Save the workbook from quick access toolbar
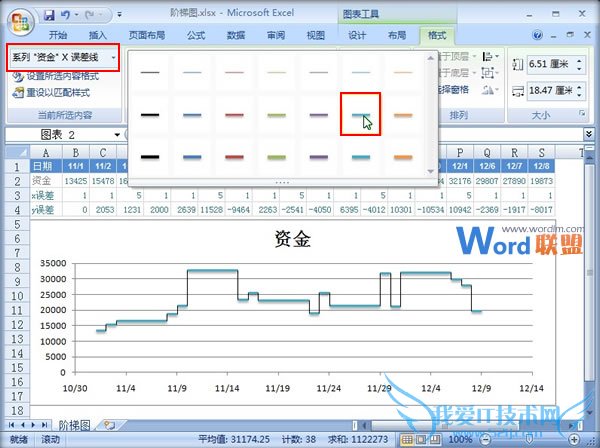Screen dimensions: 600x448 [49, 15]
